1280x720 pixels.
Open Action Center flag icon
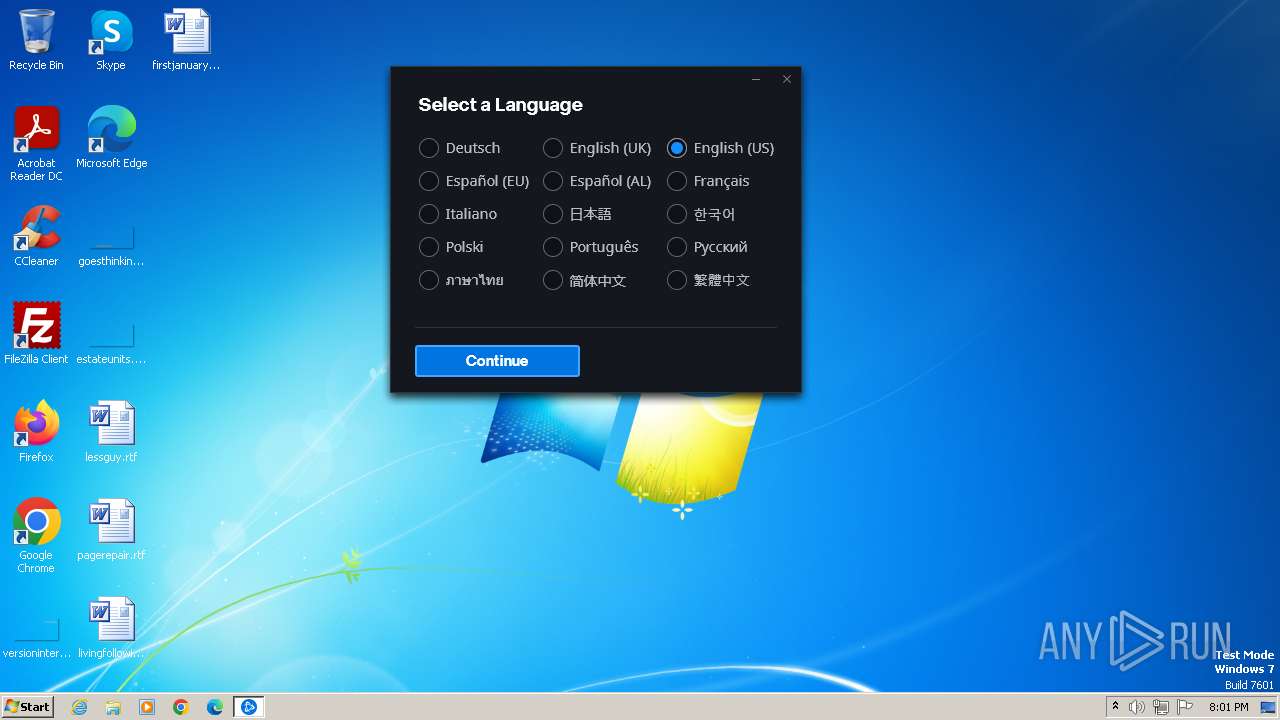tap(1185, 707)
